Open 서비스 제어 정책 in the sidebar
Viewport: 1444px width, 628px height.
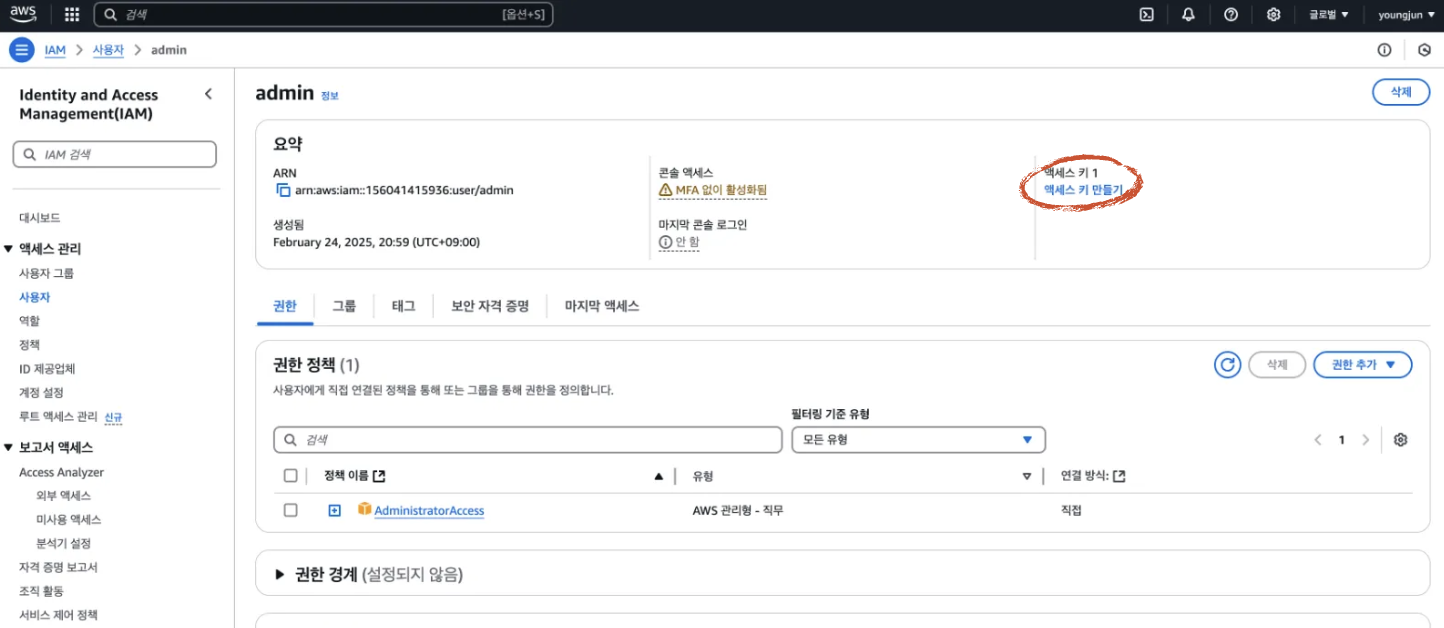pyautogui.click(x=58, y=615)
